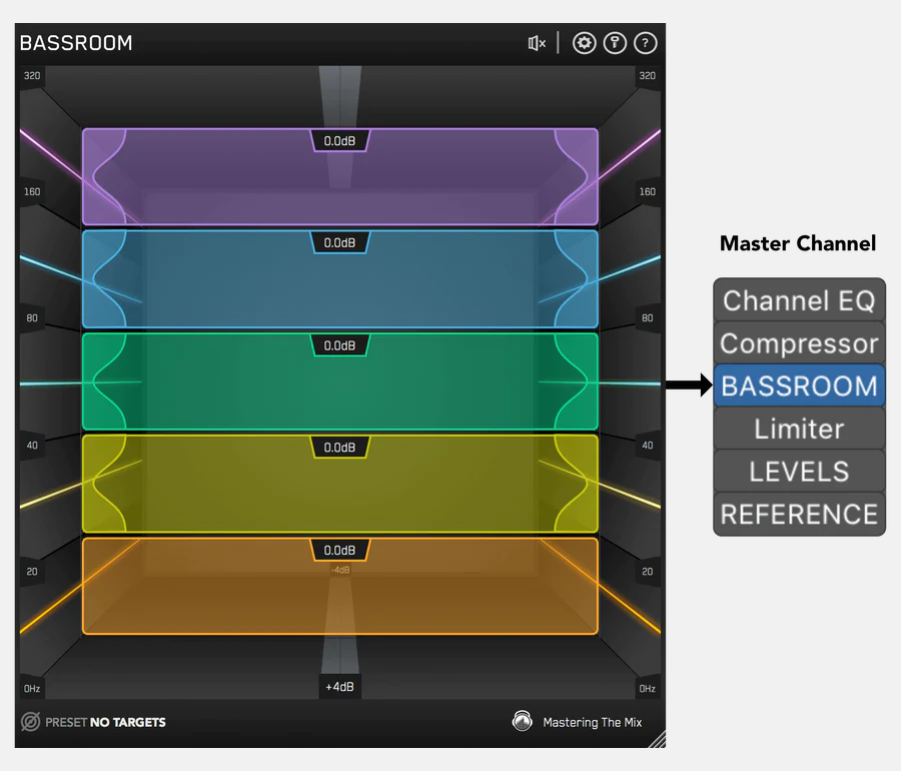
Task: Open the help question mark icon
Action: click(x=646, y=43)
